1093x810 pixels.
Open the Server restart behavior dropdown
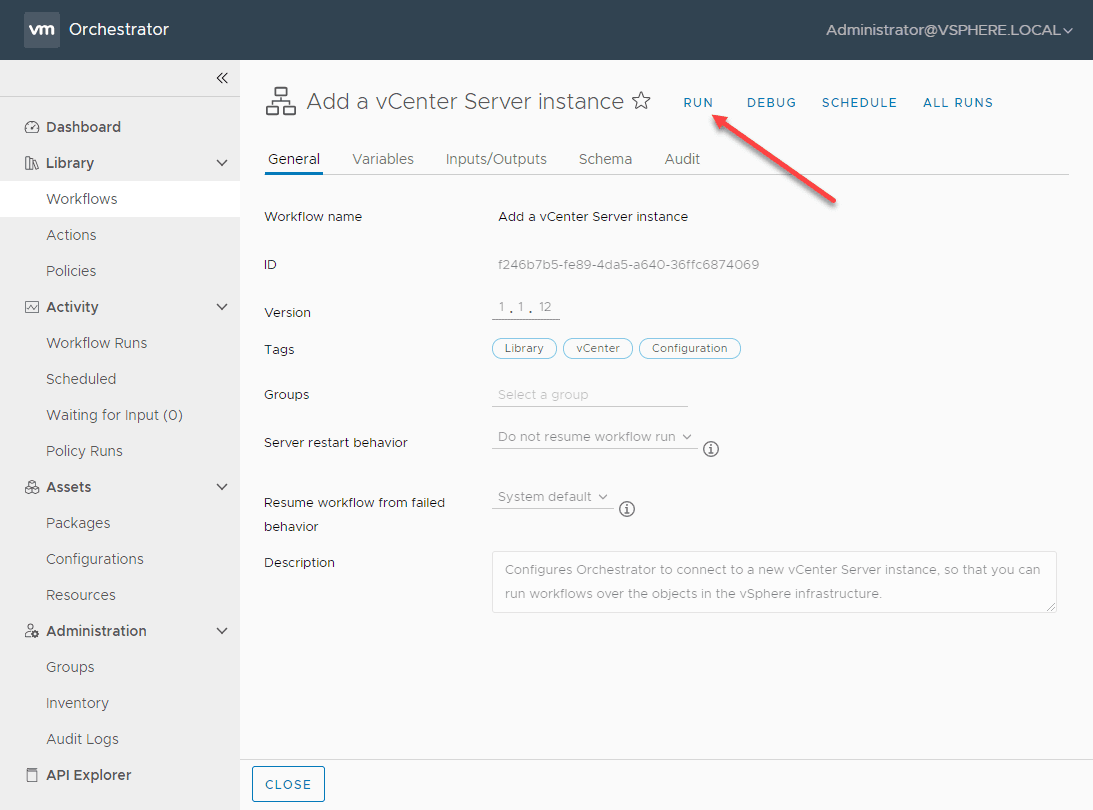click(x=594, y=437)
